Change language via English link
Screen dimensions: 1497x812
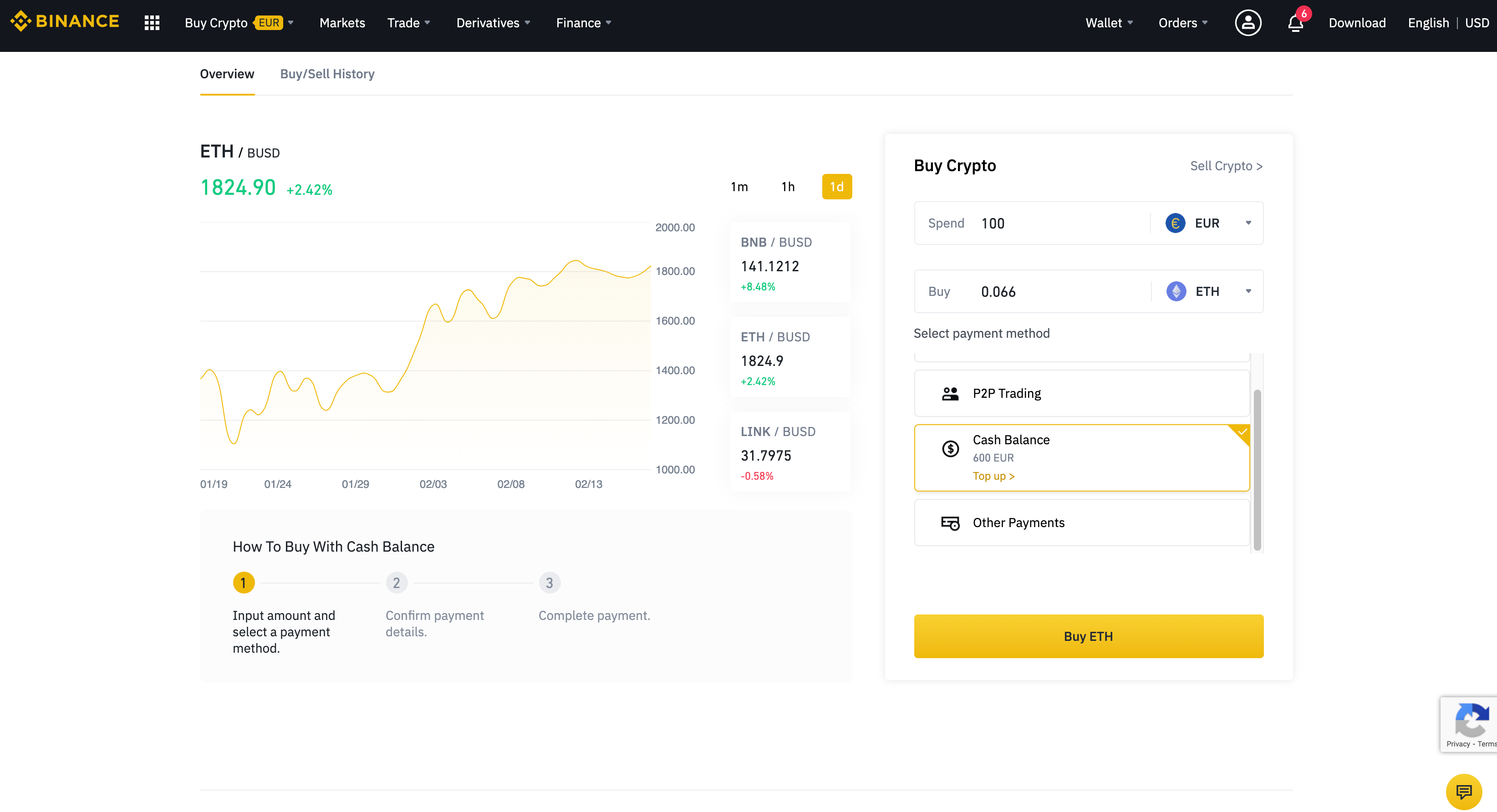pos(1428,23)
